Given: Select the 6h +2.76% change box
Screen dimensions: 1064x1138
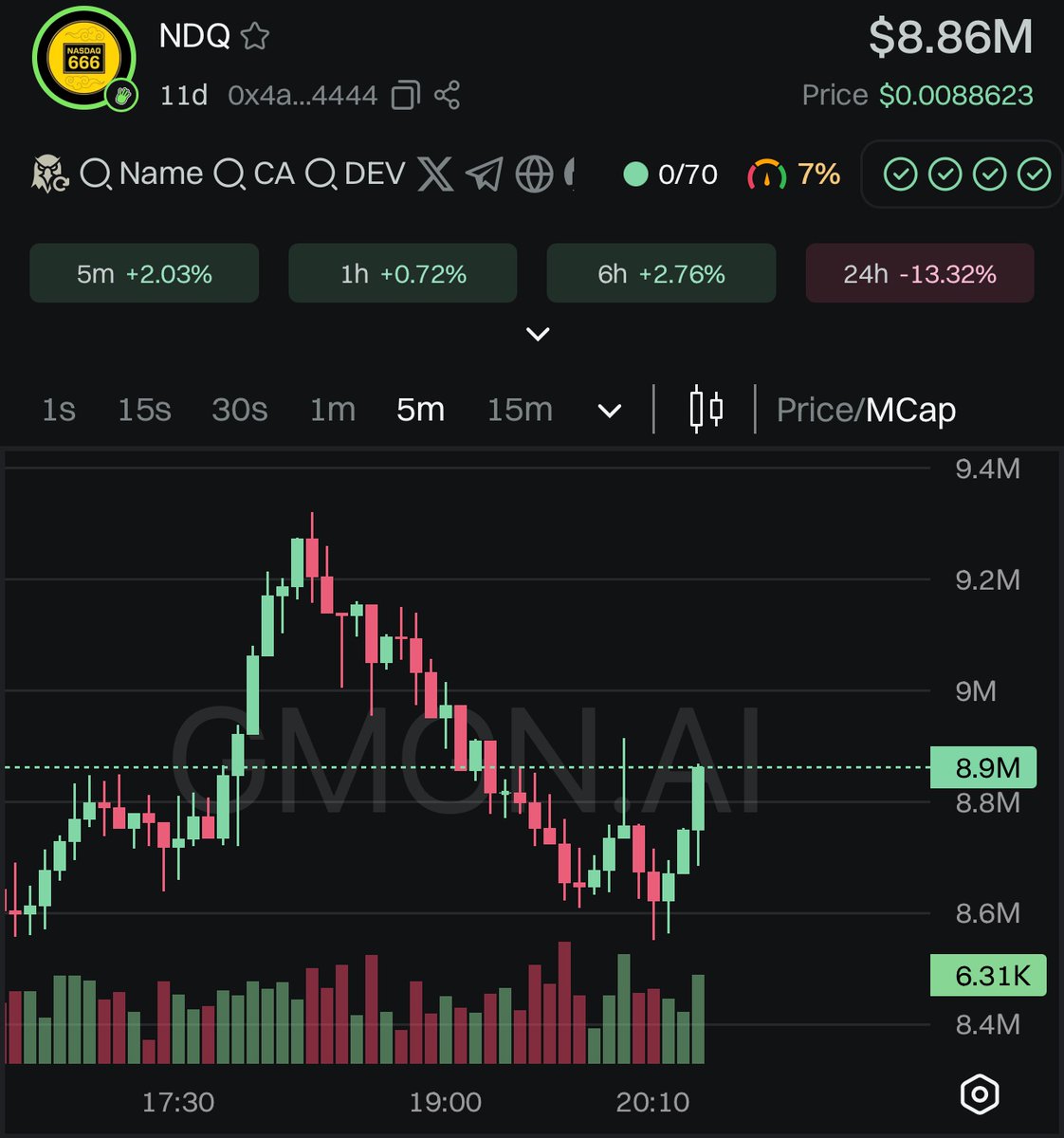Looking at the screenshot, I should (x=661, y=273).
